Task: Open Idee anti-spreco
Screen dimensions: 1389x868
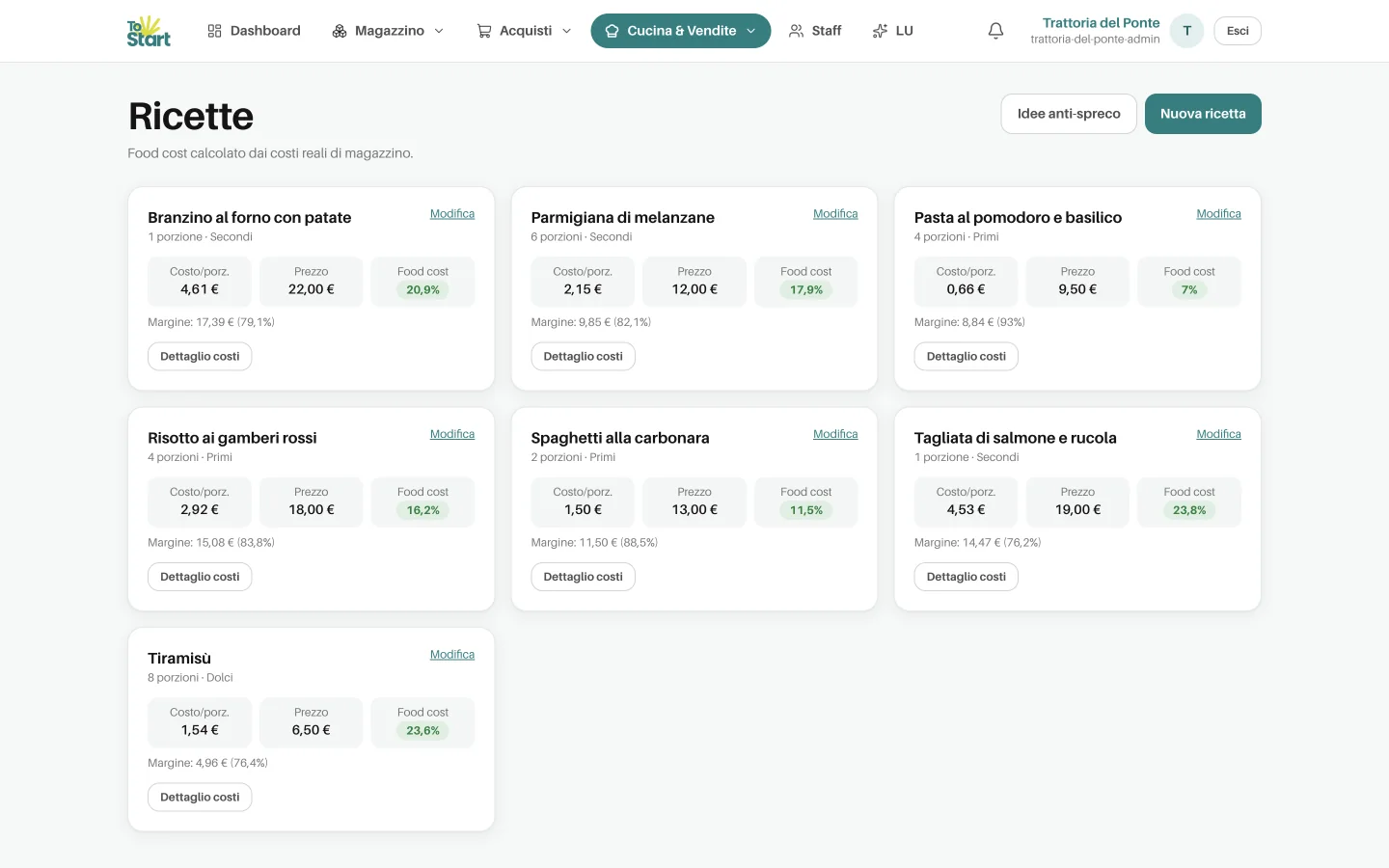Action: 1069,114
